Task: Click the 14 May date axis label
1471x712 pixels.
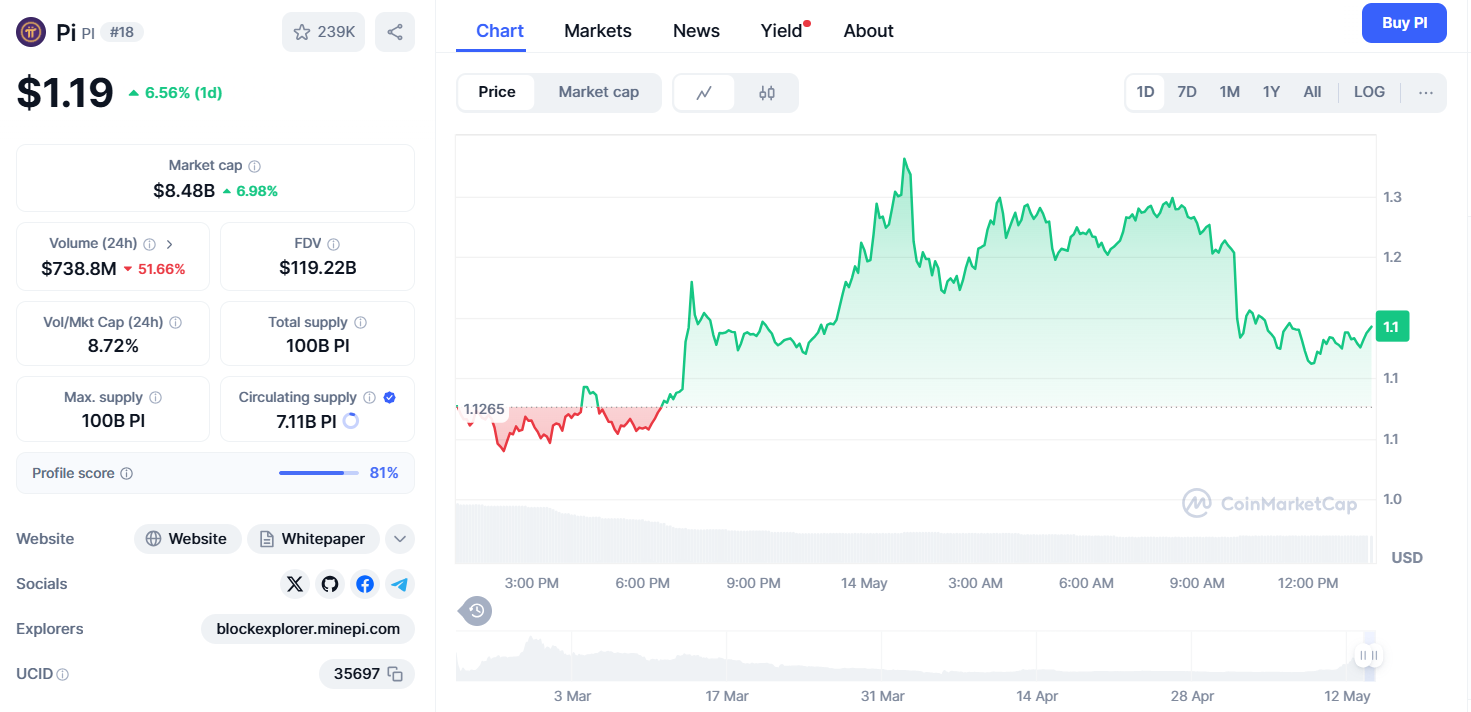Action: coord(864,583)
